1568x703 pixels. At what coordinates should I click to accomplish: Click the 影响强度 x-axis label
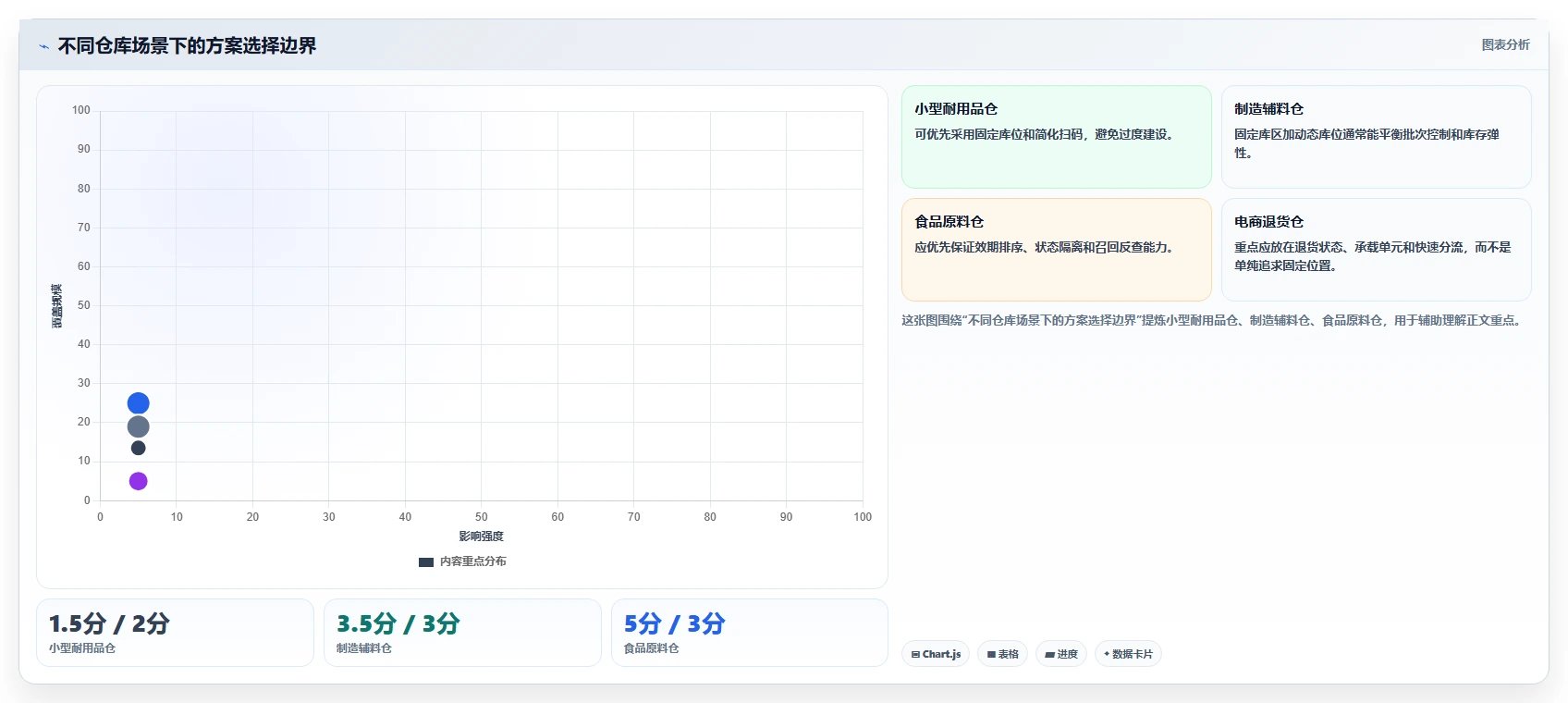[482, 536]
